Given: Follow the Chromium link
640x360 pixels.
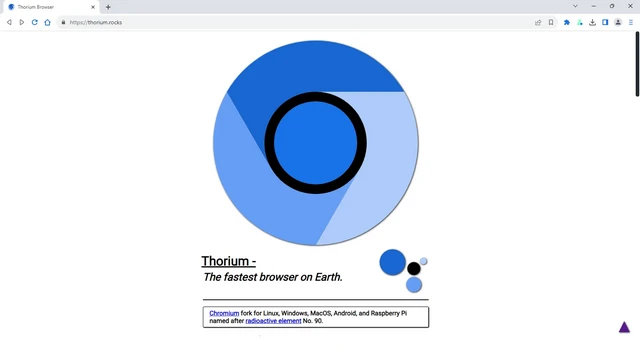Looking at the screenshot, I should coord(224,313).
